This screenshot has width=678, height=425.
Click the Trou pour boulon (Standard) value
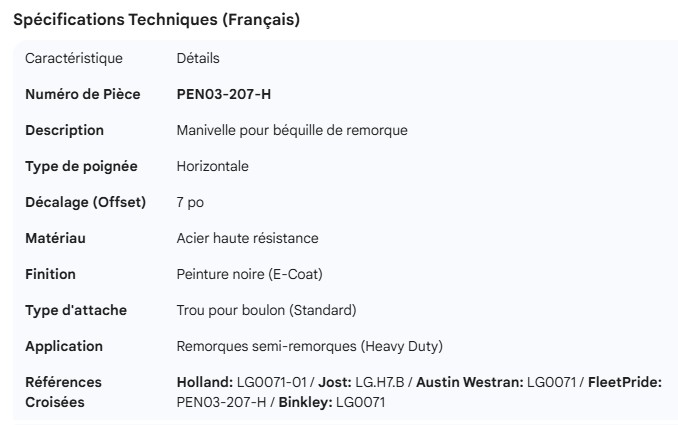266,311
